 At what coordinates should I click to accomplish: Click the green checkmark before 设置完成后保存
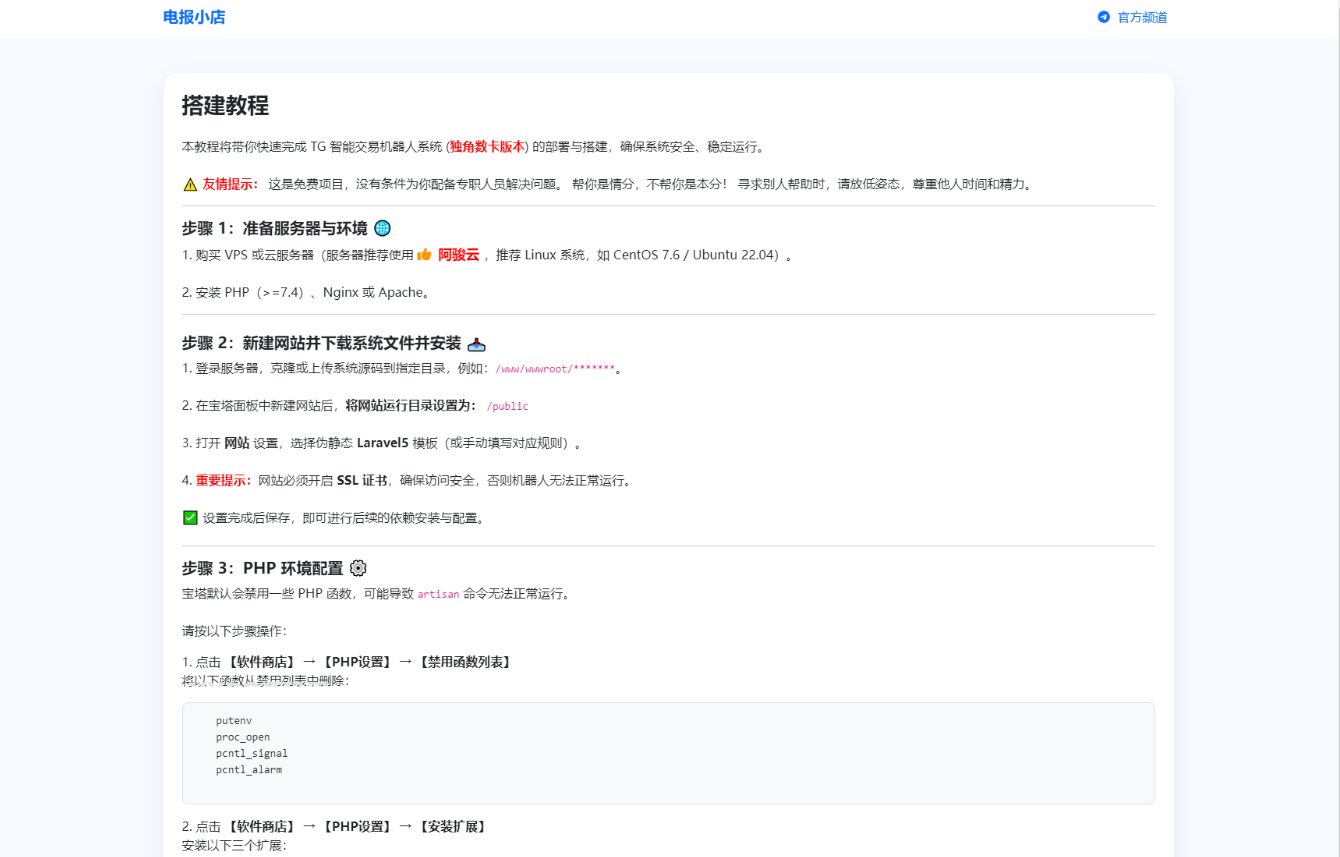tap(189, 518)
